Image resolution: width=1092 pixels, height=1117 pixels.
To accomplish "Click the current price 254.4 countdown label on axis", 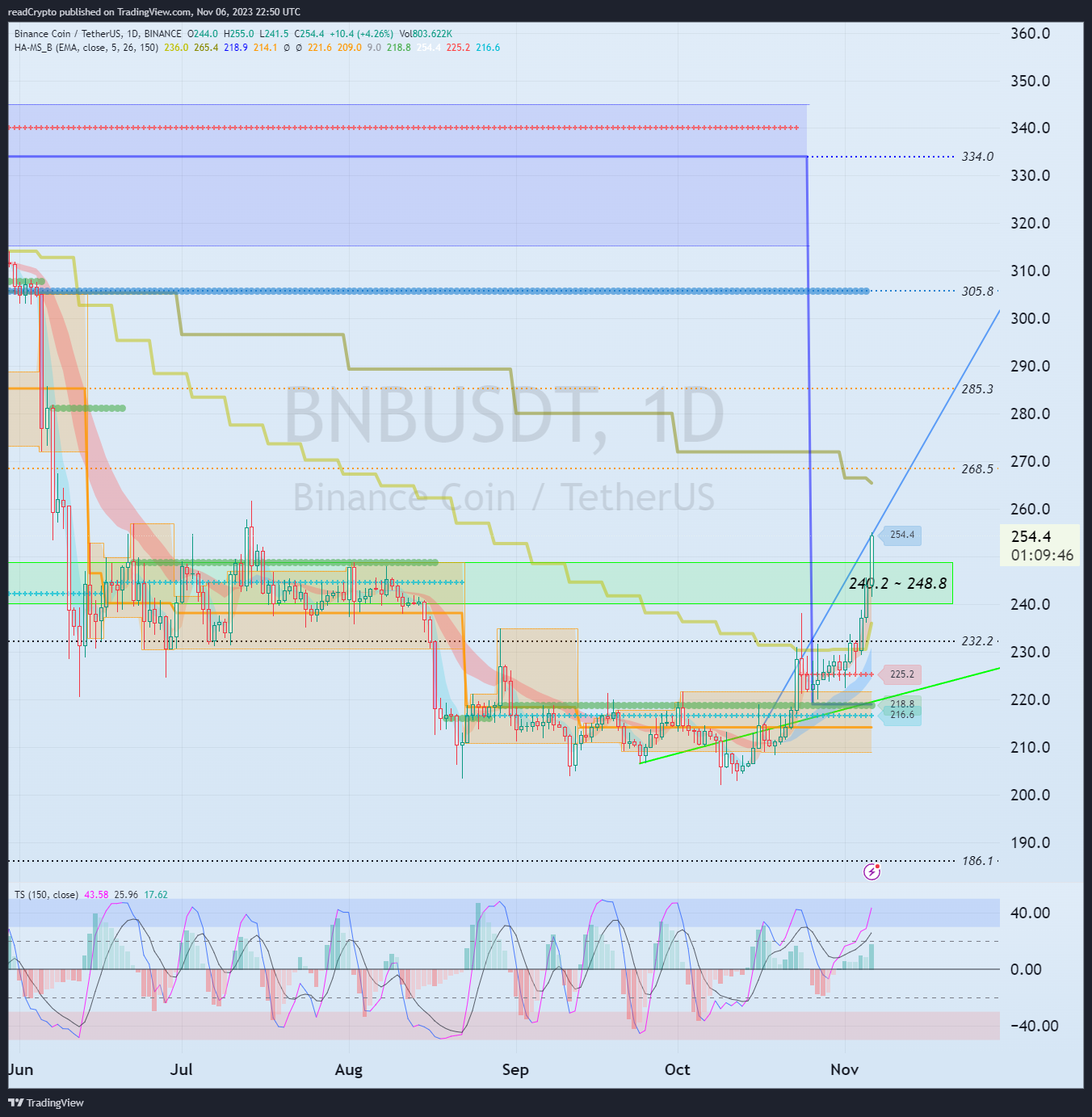I will point(1040,546).
